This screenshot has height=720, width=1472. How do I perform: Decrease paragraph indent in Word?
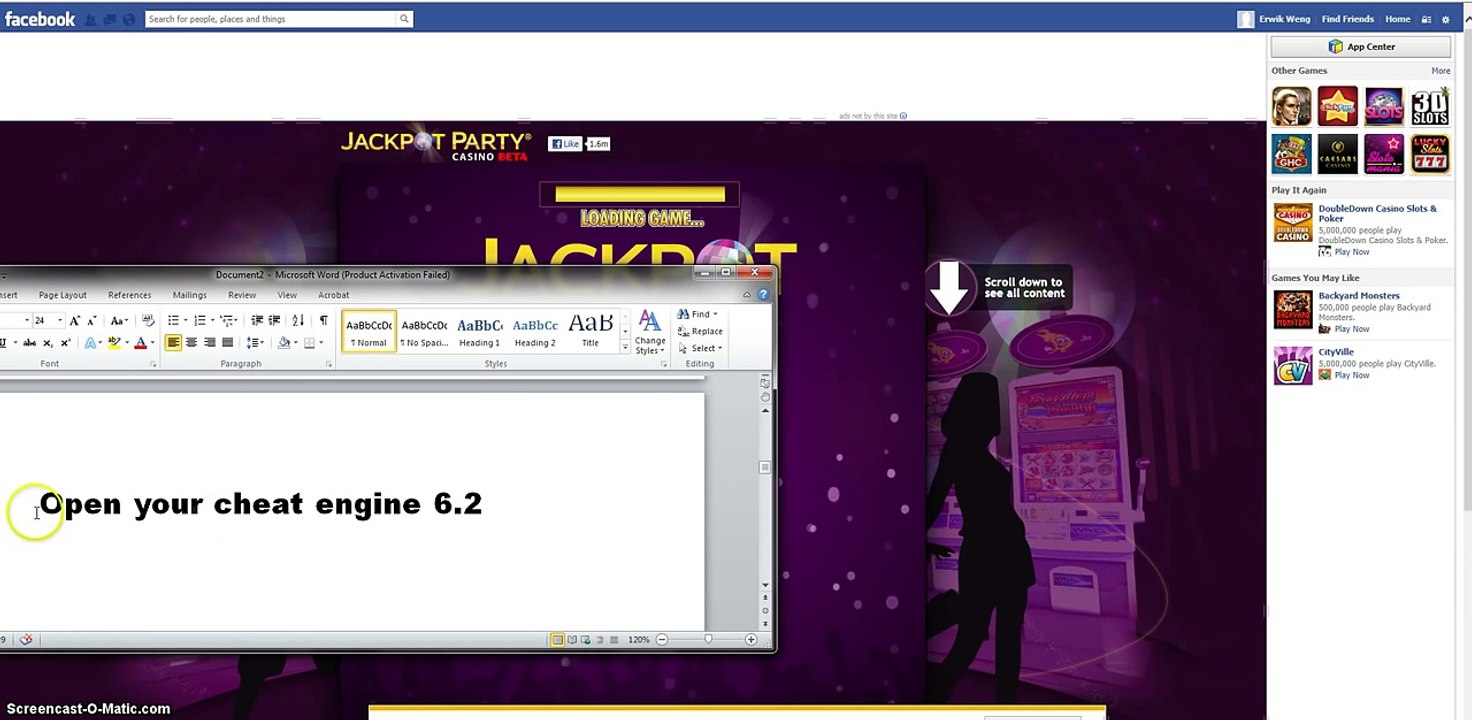pos(257,320)
